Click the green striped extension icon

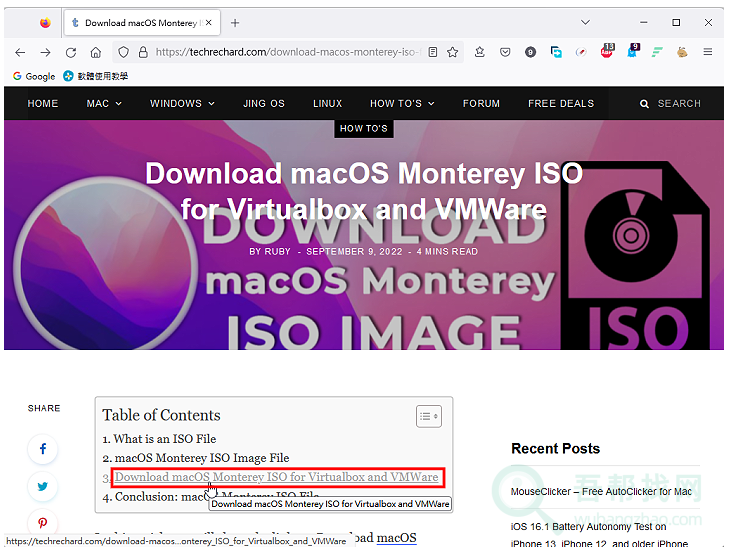point(657,52)
